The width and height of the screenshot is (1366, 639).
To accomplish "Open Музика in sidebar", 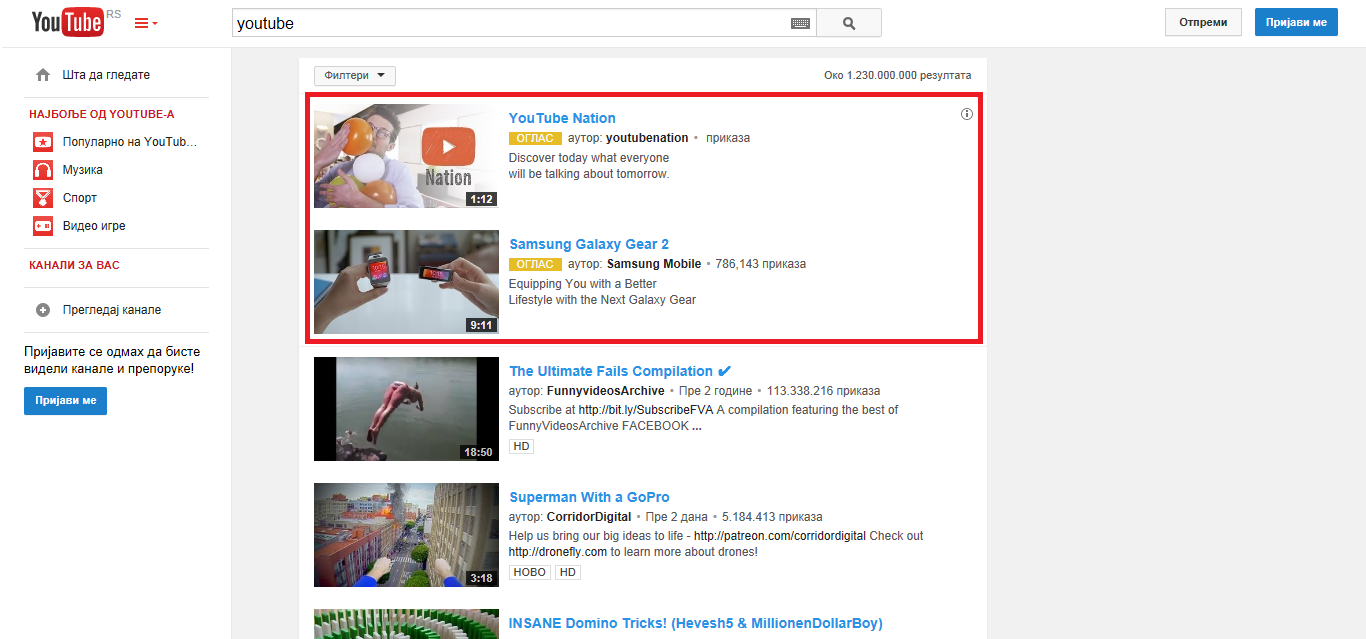I will click(83, 170).
